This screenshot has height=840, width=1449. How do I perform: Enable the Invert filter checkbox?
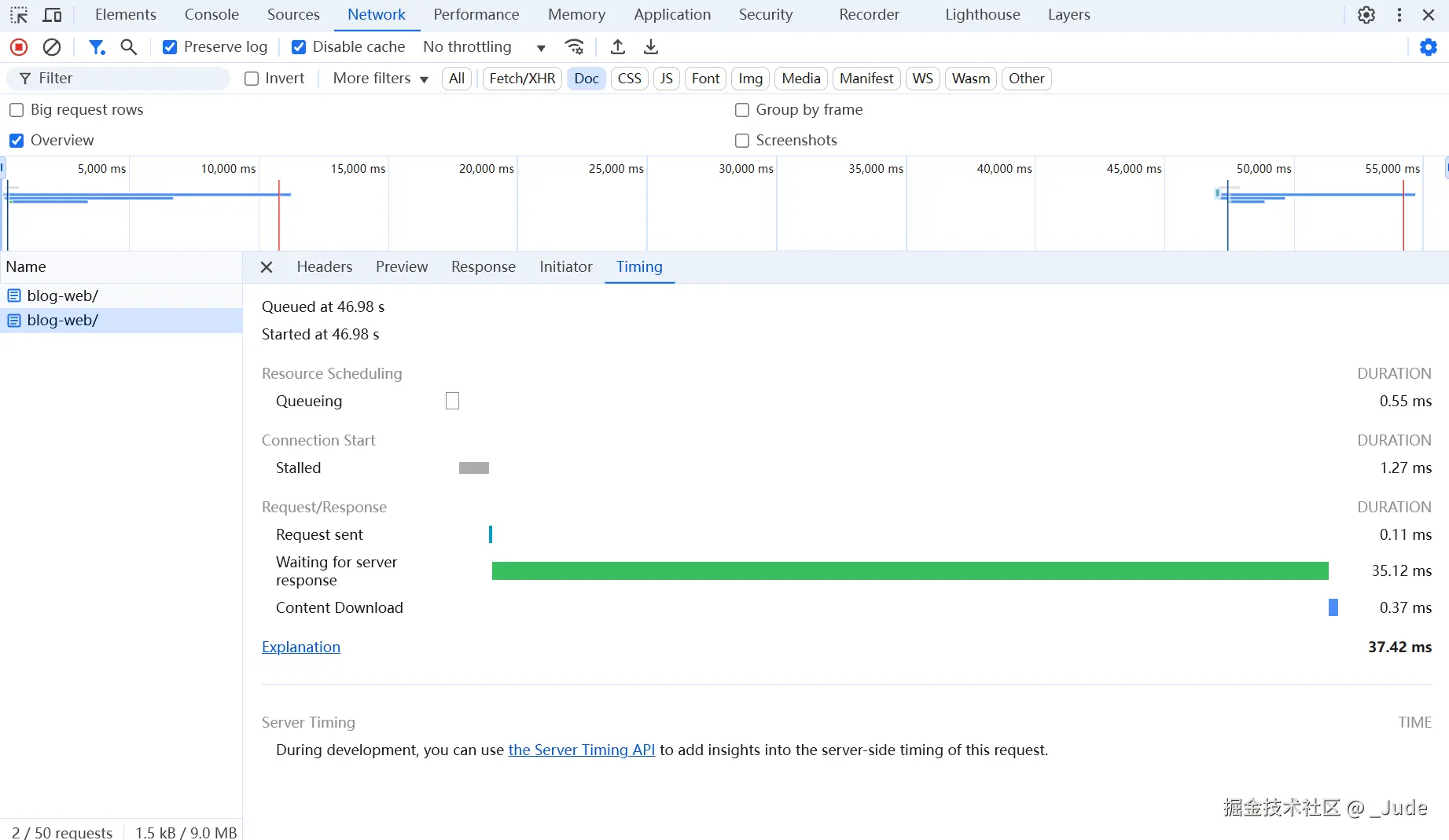point(252,79)
